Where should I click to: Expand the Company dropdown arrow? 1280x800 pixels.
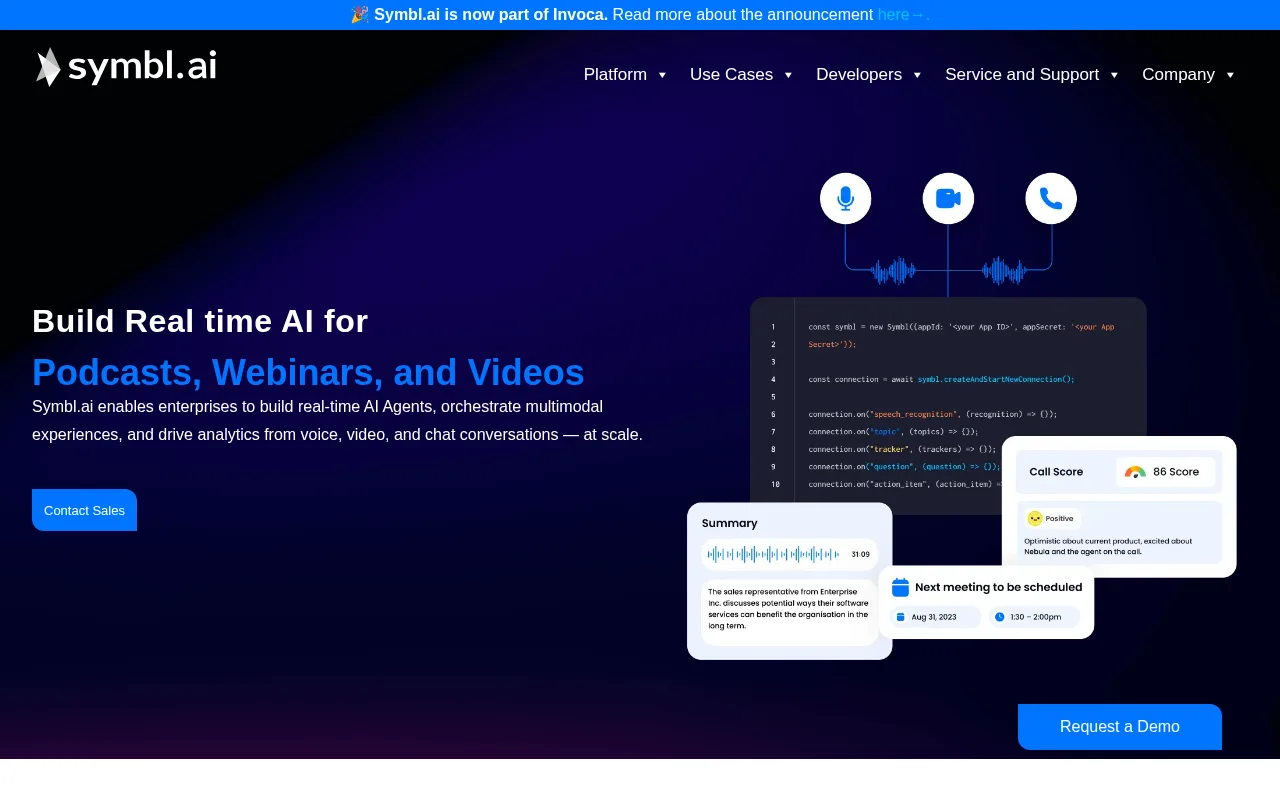coord(1230,75)
